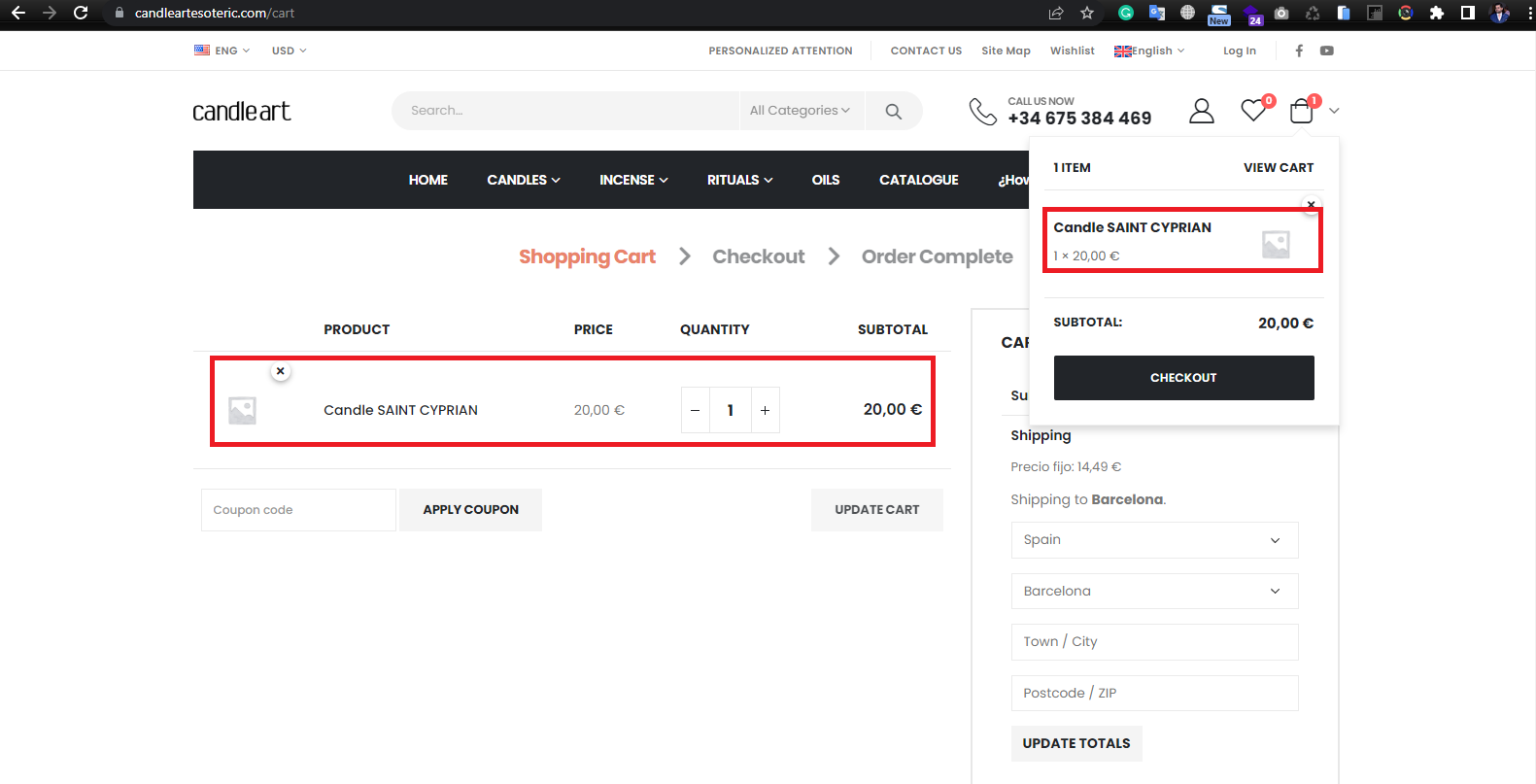Open the browser extensions puzzle icon

tap(1437, 13)
